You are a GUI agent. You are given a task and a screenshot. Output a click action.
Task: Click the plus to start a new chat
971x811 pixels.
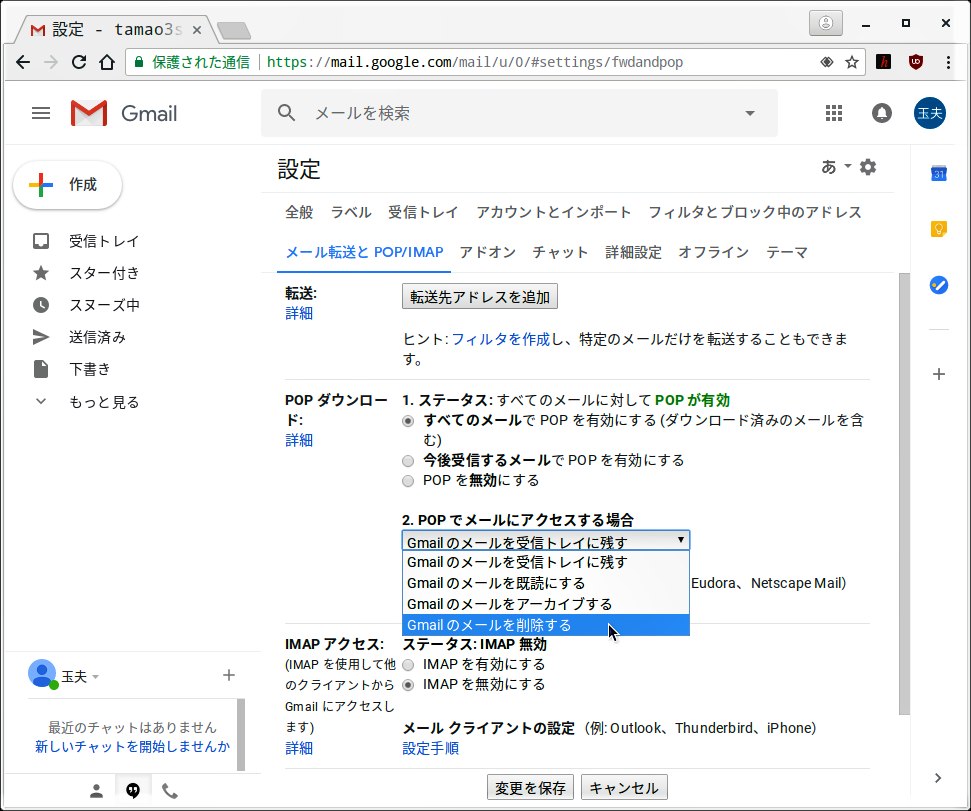click(229, 675)
